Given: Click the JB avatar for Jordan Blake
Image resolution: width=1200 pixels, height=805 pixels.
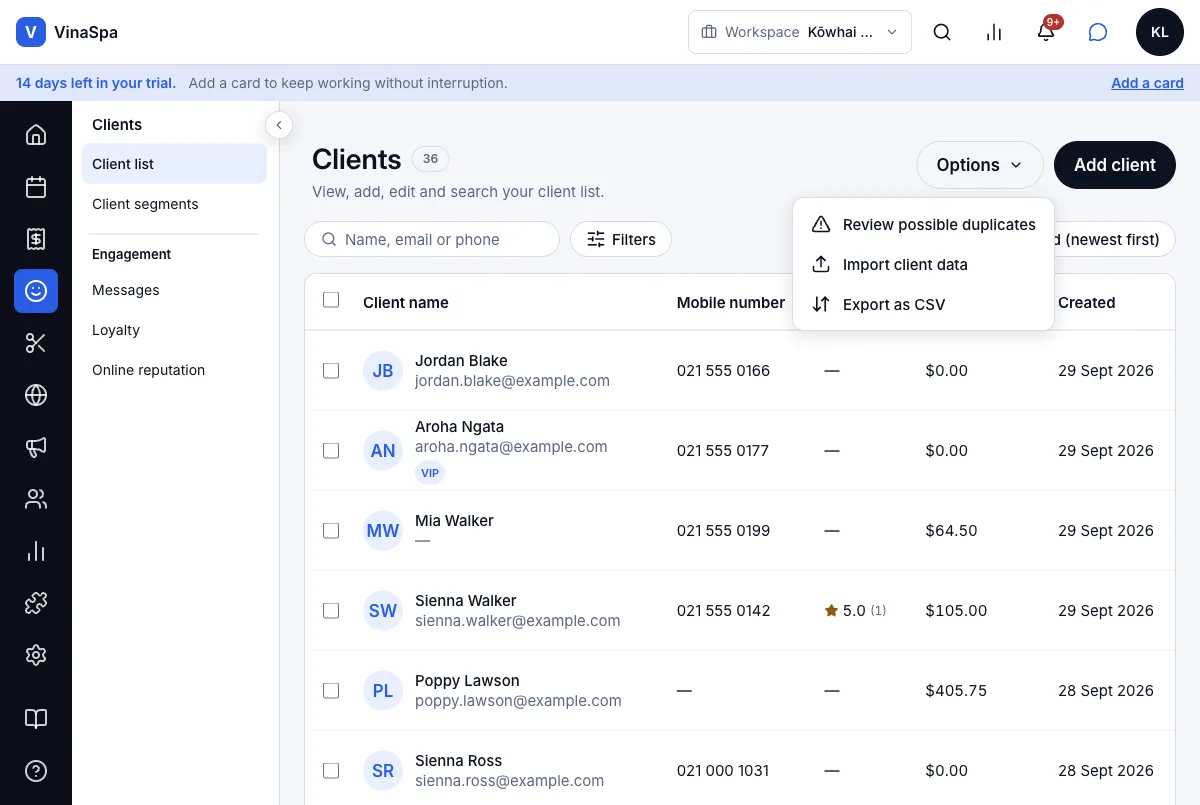Looking at the screenshot, I should (383, 371).
